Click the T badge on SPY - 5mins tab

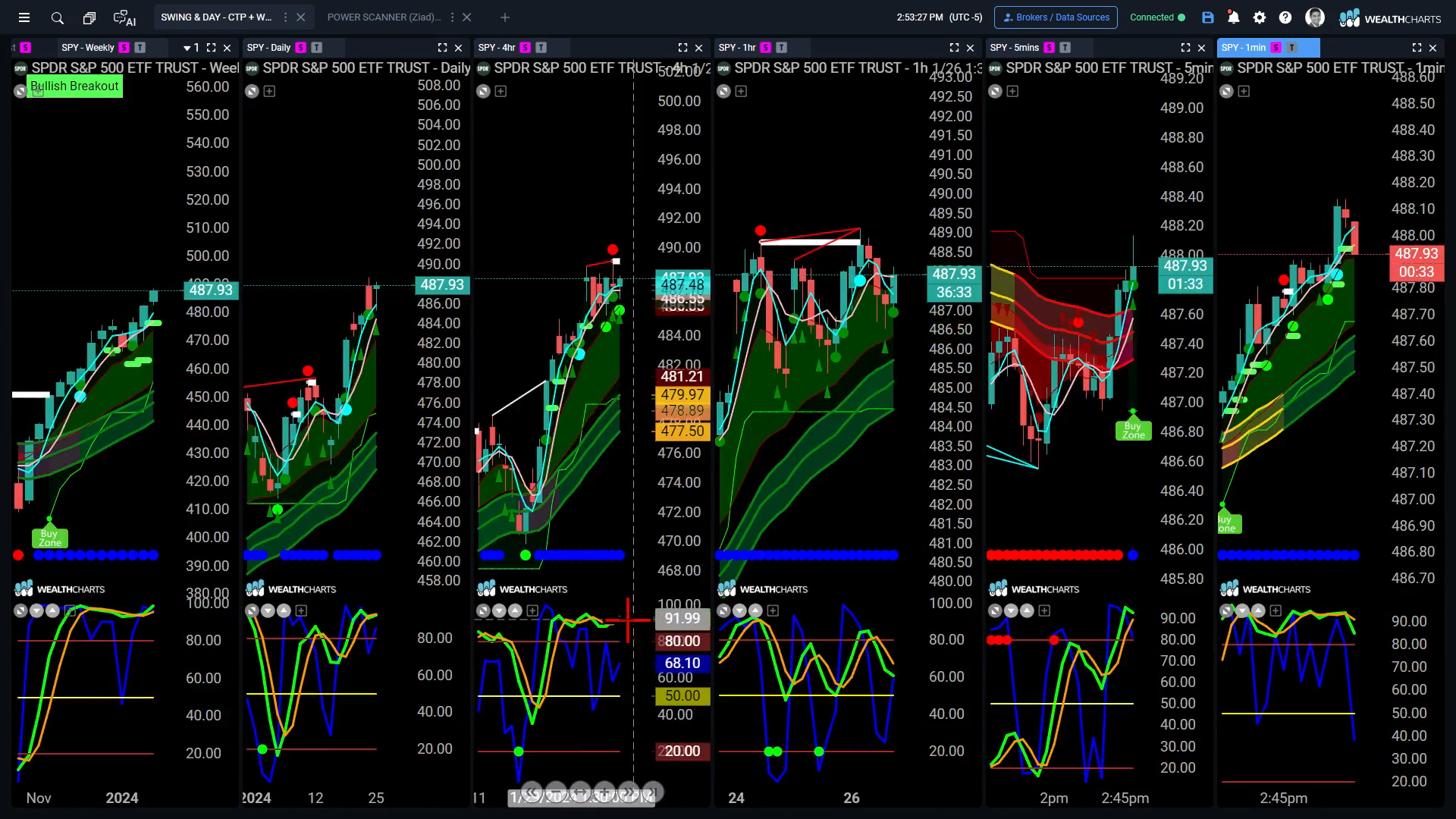pyautogui.click(x=1065, y=47)
